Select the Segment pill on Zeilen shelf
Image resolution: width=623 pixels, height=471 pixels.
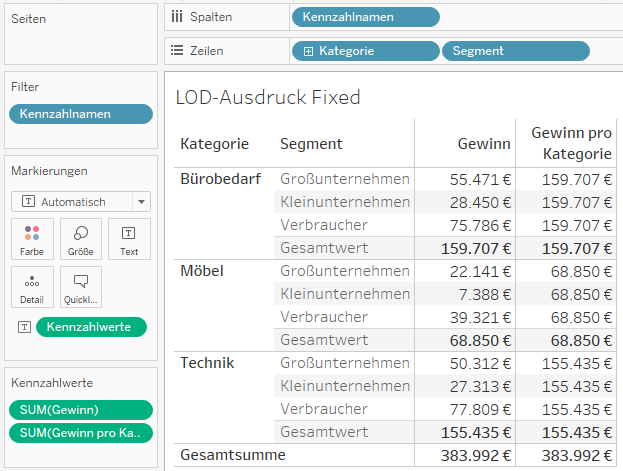tap(516, 51)
